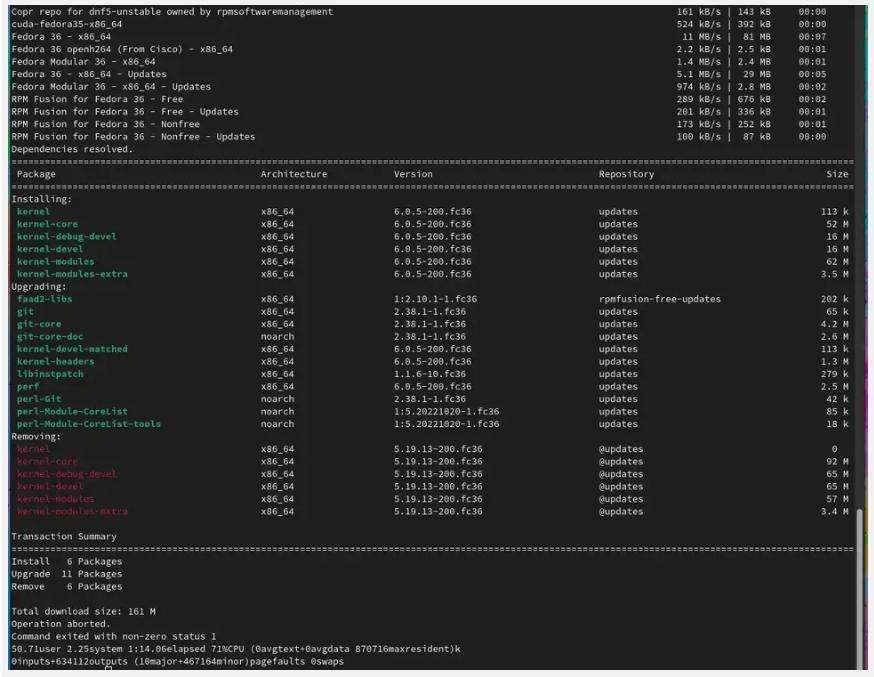Image resolution: width=874 pixels, height=677 pixels.
Task: Click the "rpmfusion-free-updates" repository text
Action: coord(659,299)
